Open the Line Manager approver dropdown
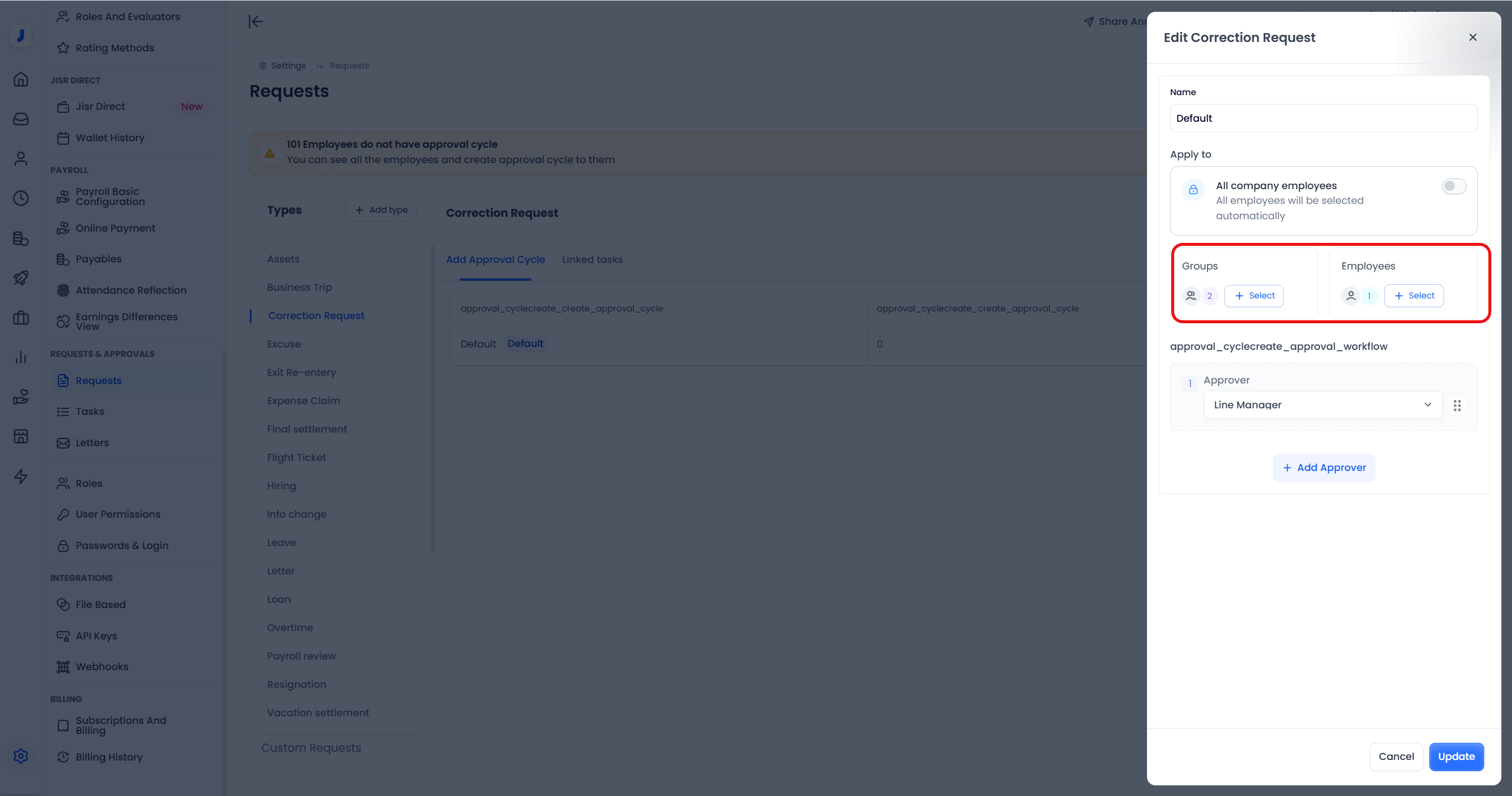The image size is (1512, 796). tap(1322, 405)
